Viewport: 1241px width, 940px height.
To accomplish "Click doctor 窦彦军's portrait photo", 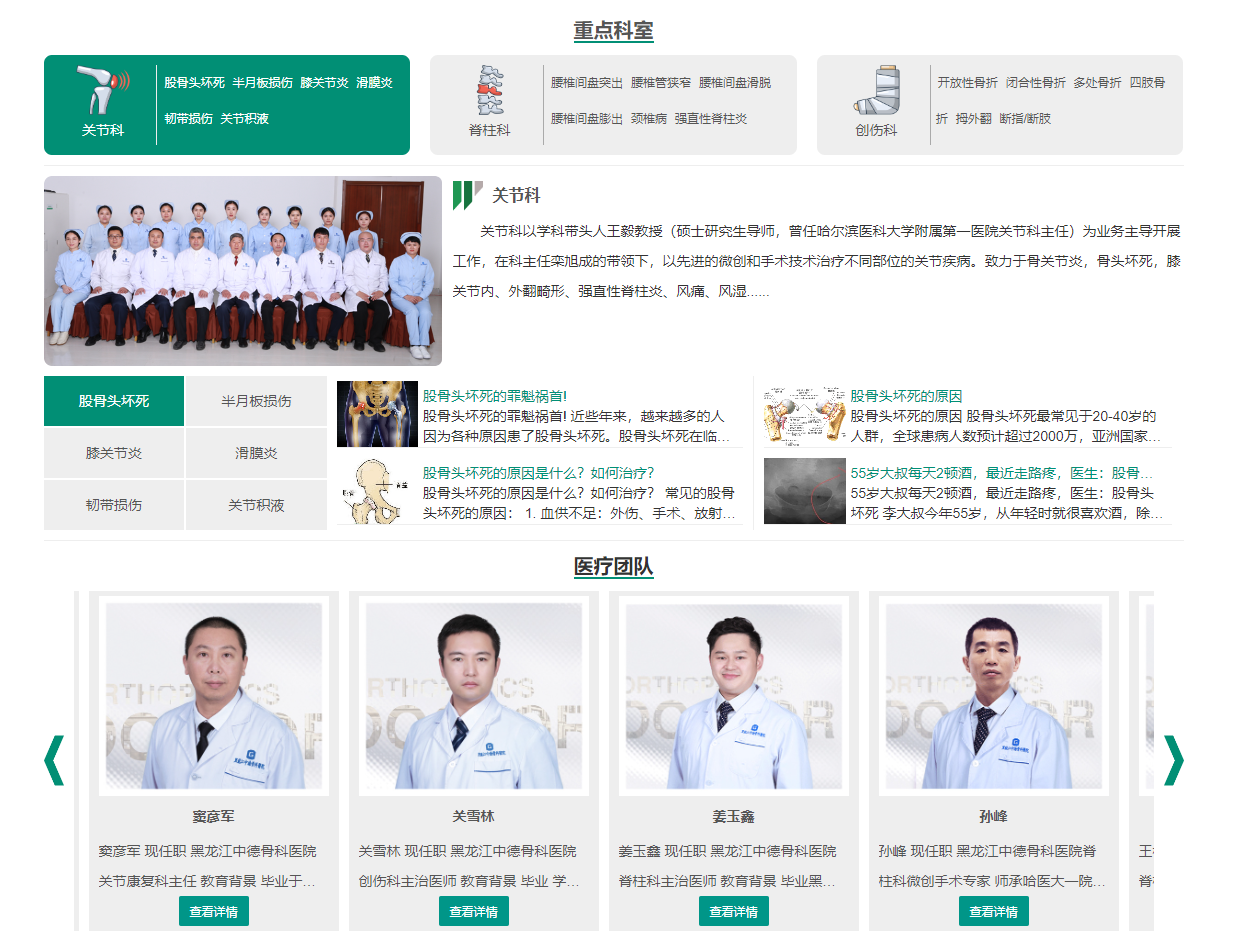I will 214,696.
